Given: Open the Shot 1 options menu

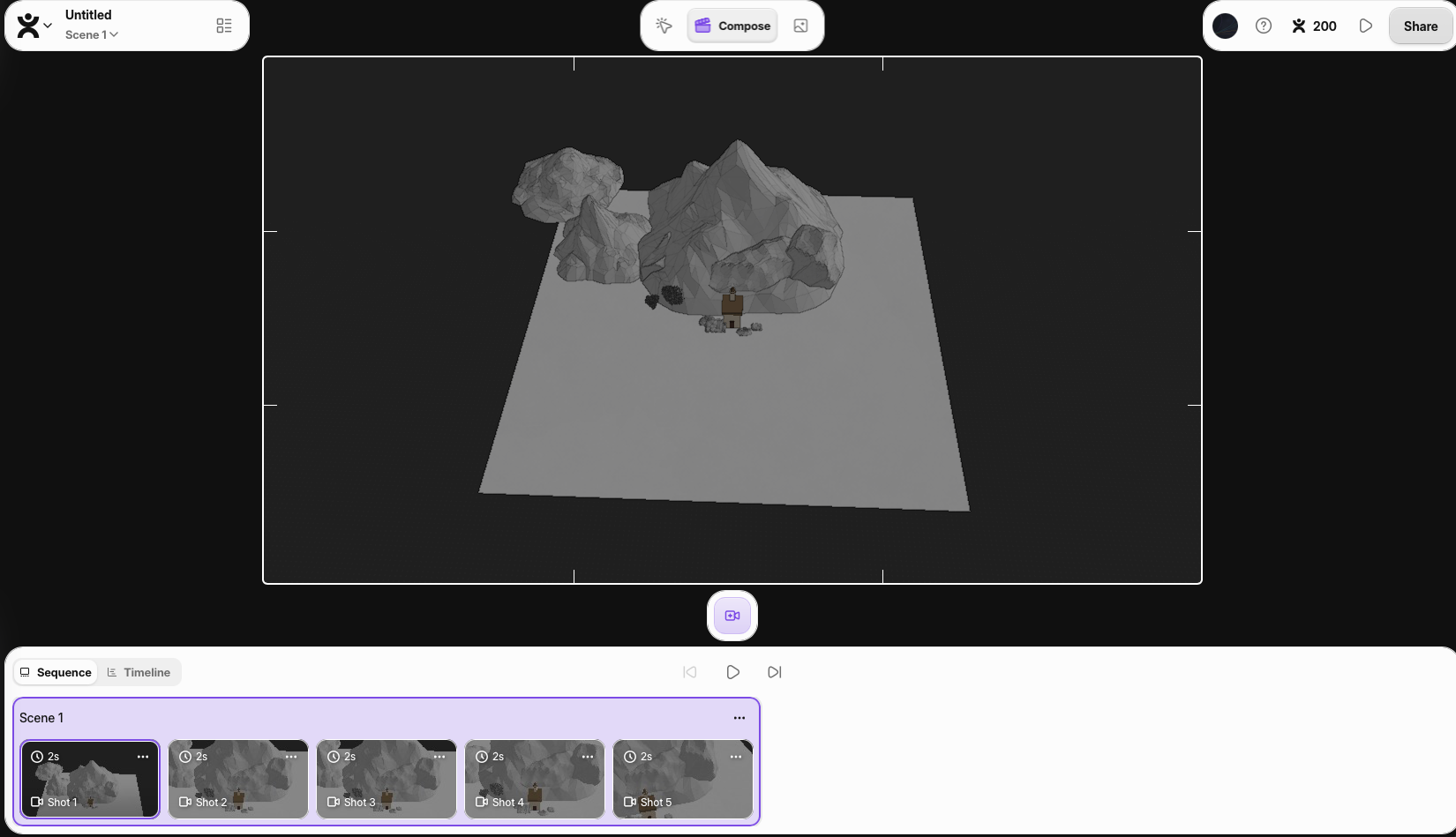Looking at the screenshot, I should (143, 757).
